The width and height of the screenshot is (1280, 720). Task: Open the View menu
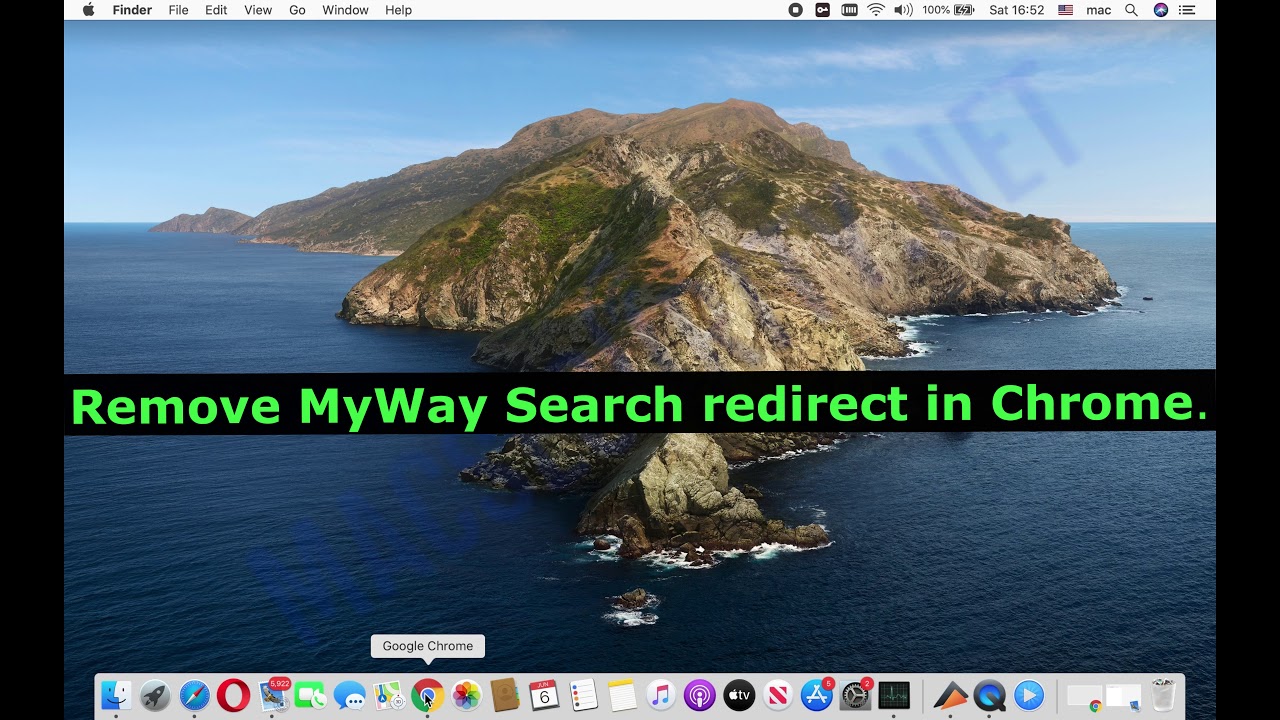pyautogui.click(x=258, y=10)
